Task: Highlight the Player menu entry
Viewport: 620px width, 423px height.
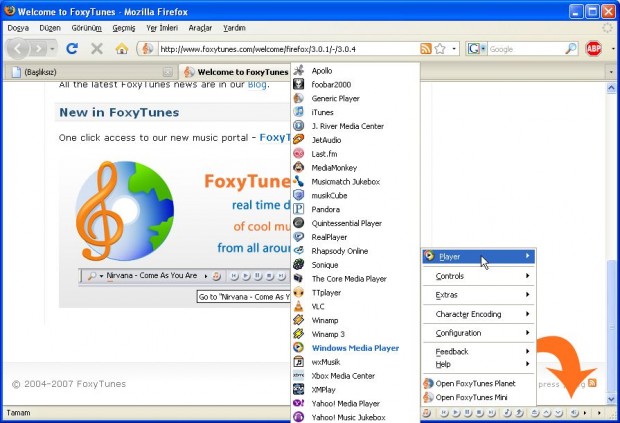Action: pos(478,257)
